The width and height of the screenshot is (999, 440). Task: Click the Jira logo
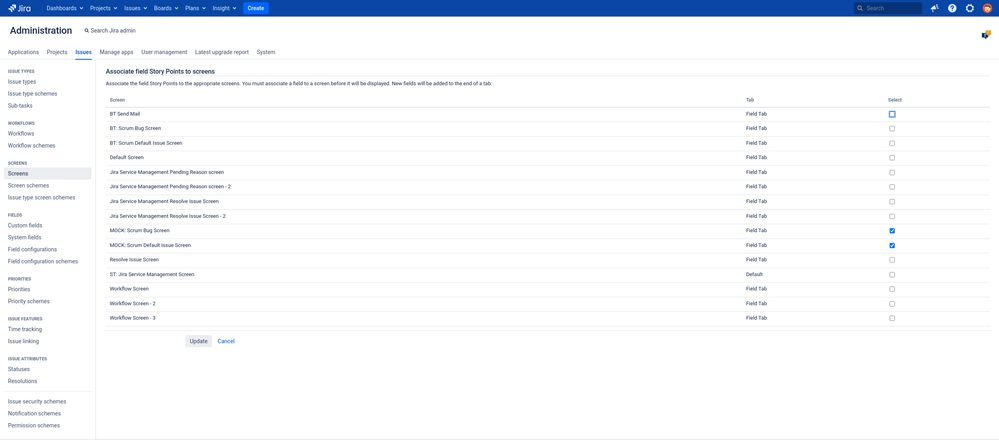point(19,8)
